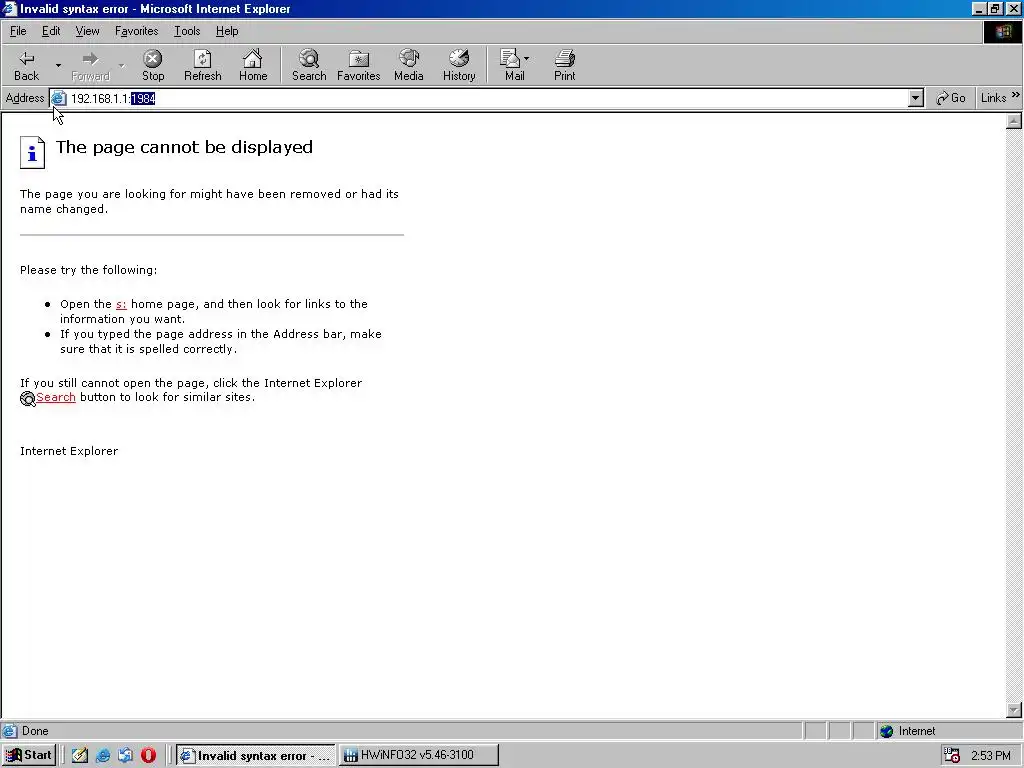Click the 2:53 PM clock
The height and width of the screenshot is (768, 1024).
coord(991,756)
